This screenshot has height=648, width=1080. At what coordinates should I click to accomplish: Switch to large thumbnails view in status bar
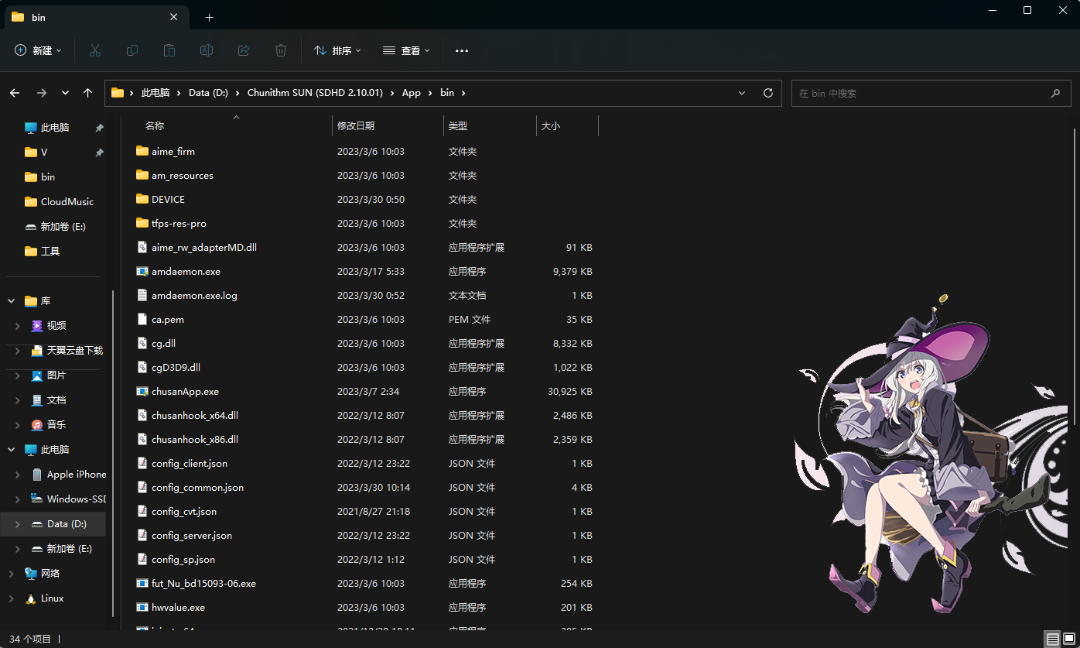pos(1068,638)
